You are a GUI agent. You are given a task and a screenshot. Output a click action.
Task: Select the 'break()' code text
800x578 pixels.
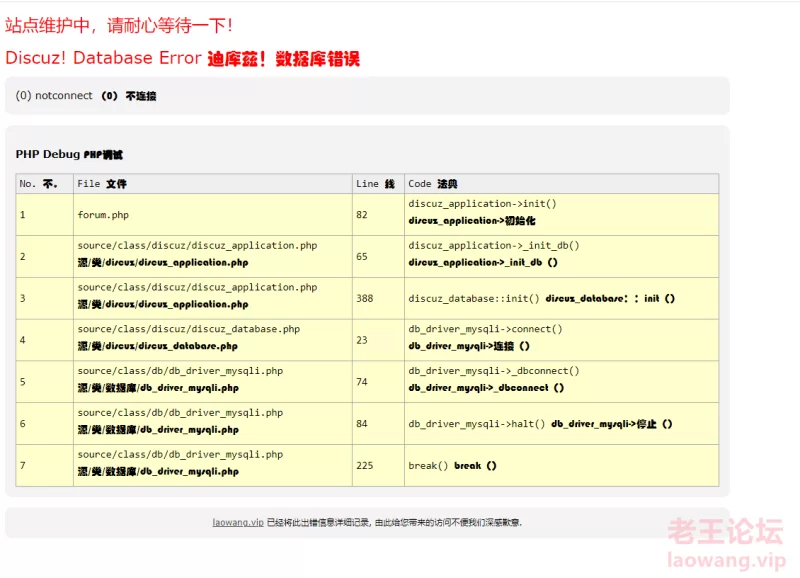428,466
